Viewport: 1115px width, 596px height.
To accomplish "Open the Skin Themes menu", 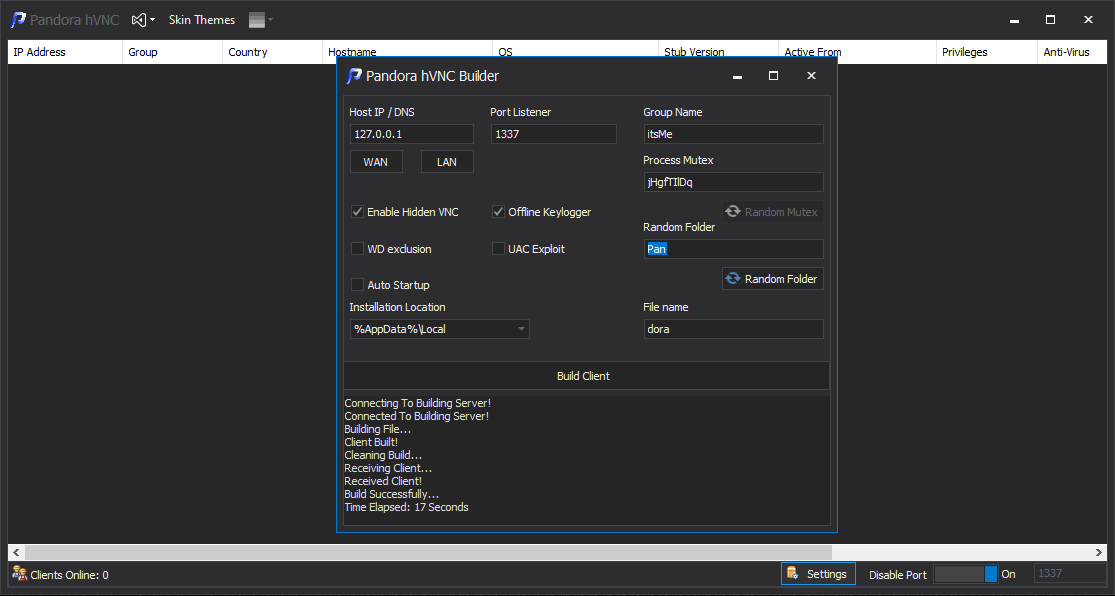I will (x=202, y=20).
